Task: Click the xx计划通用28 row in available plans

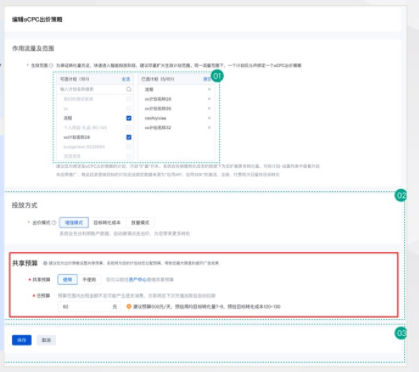Action: 95,137
